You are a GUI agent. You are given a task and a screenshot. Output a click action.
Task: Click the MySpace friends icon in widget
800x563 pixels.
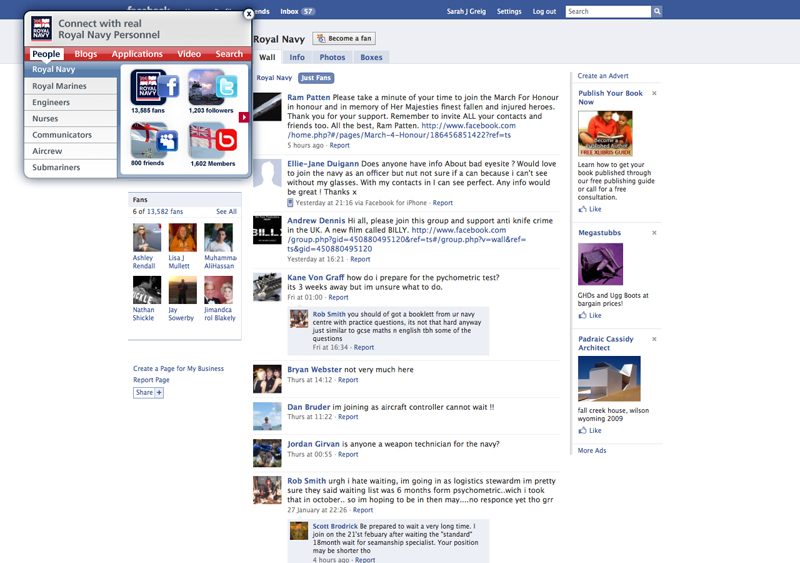[148, 140]
